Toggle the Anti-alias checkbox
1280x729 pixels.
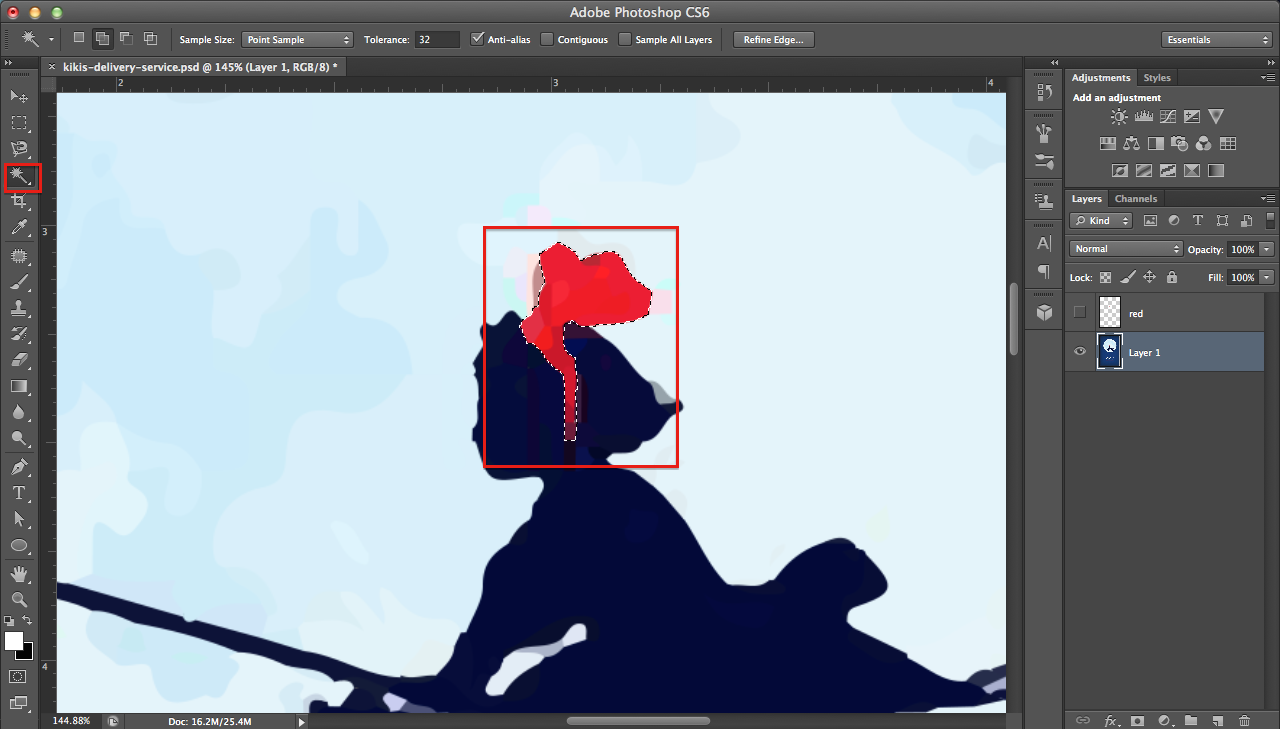[476, 39]
